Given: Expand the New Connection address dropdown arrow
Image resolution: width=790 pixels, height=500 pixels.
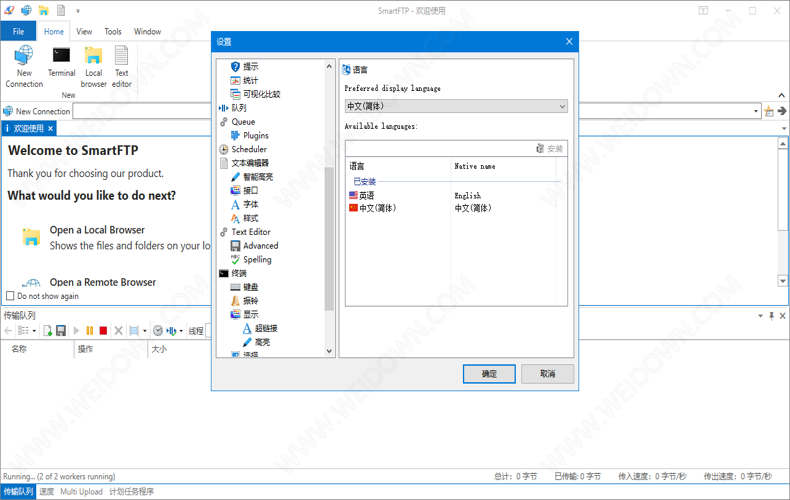Looking at the screenshot, I should [756, 112].
